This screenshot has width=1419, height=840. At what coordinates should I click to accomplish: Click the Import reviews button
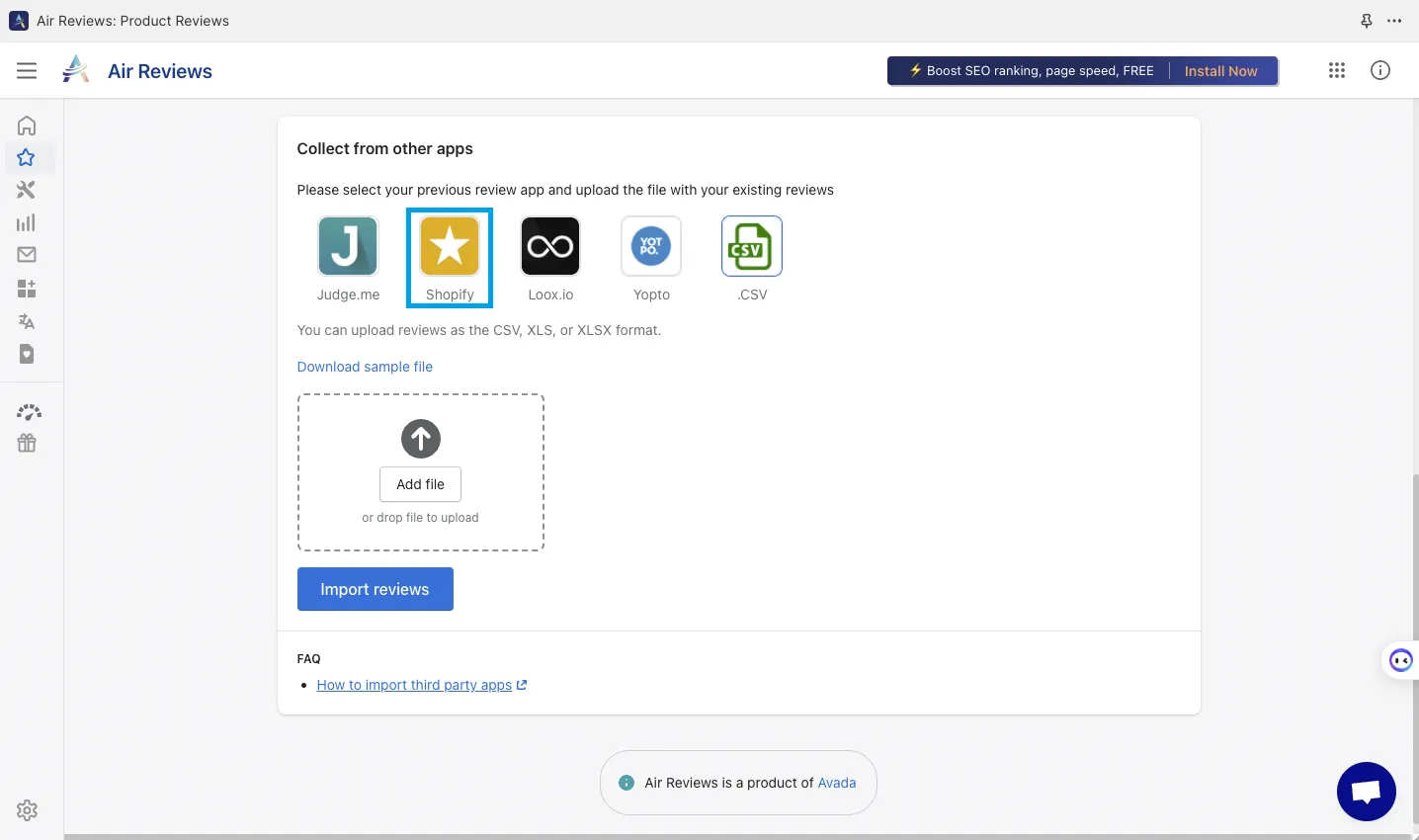pos(375,589)
